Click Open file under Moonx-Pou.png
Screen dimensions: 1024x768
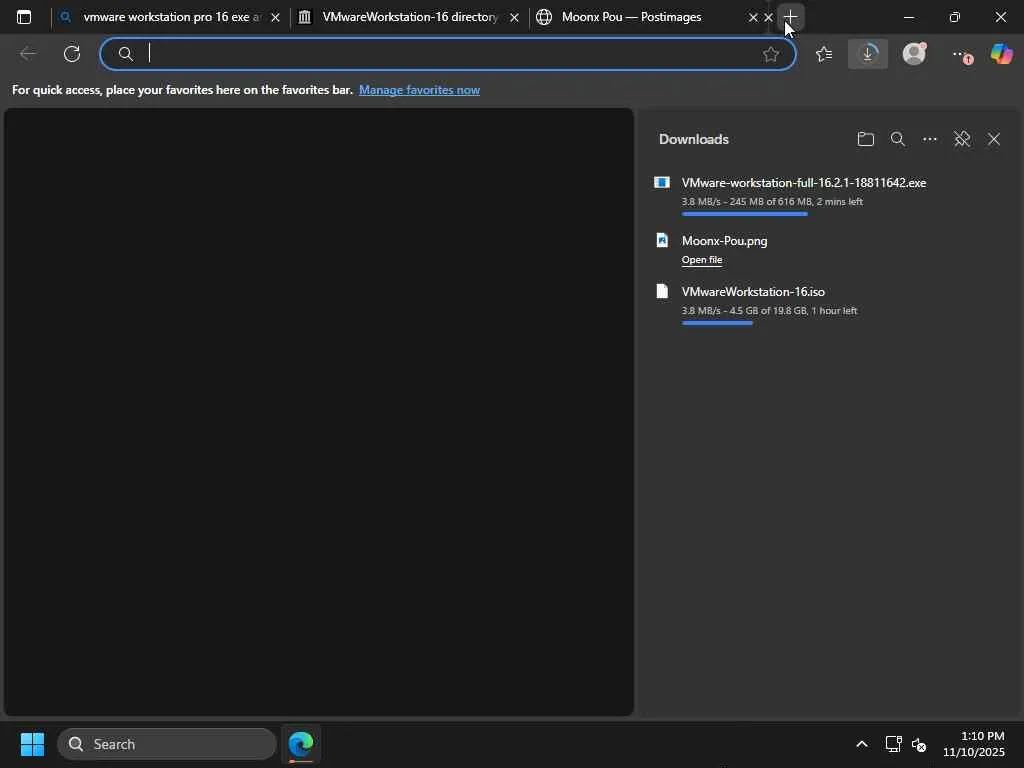click(702, 260)
